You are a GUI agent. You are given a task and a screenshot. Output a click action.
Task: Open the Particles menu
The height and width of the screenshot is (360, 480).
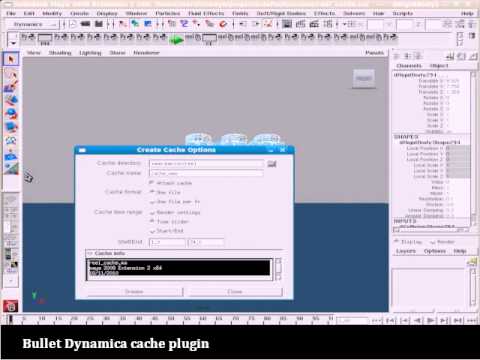pyautogui.click(x=168, y=13)
